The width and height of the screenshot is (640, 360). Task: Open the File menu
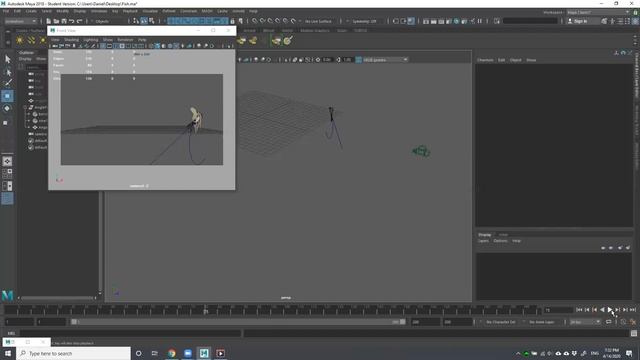(x=6, y=11)
